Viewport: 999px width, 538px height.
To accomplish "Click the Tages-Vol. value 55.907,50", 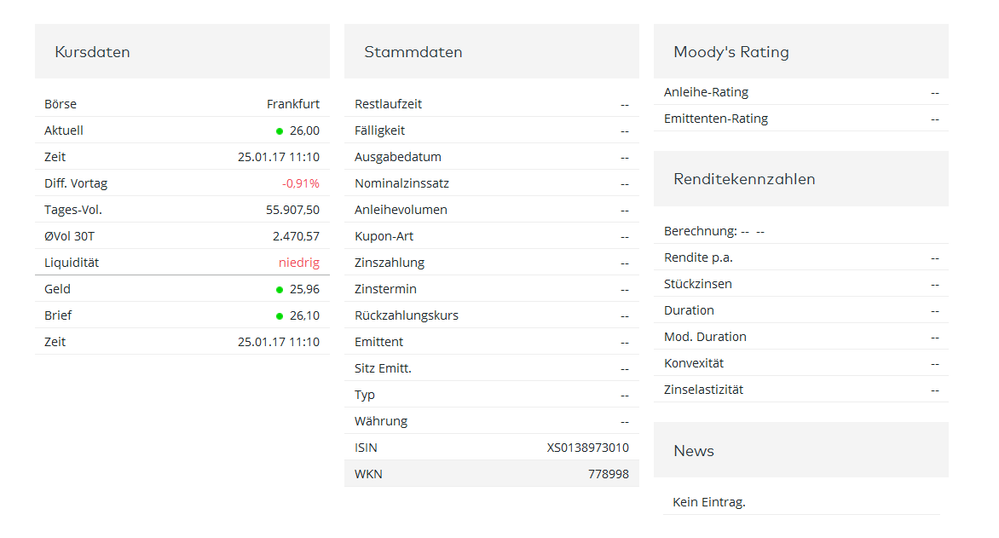I will tap(293, 210).
